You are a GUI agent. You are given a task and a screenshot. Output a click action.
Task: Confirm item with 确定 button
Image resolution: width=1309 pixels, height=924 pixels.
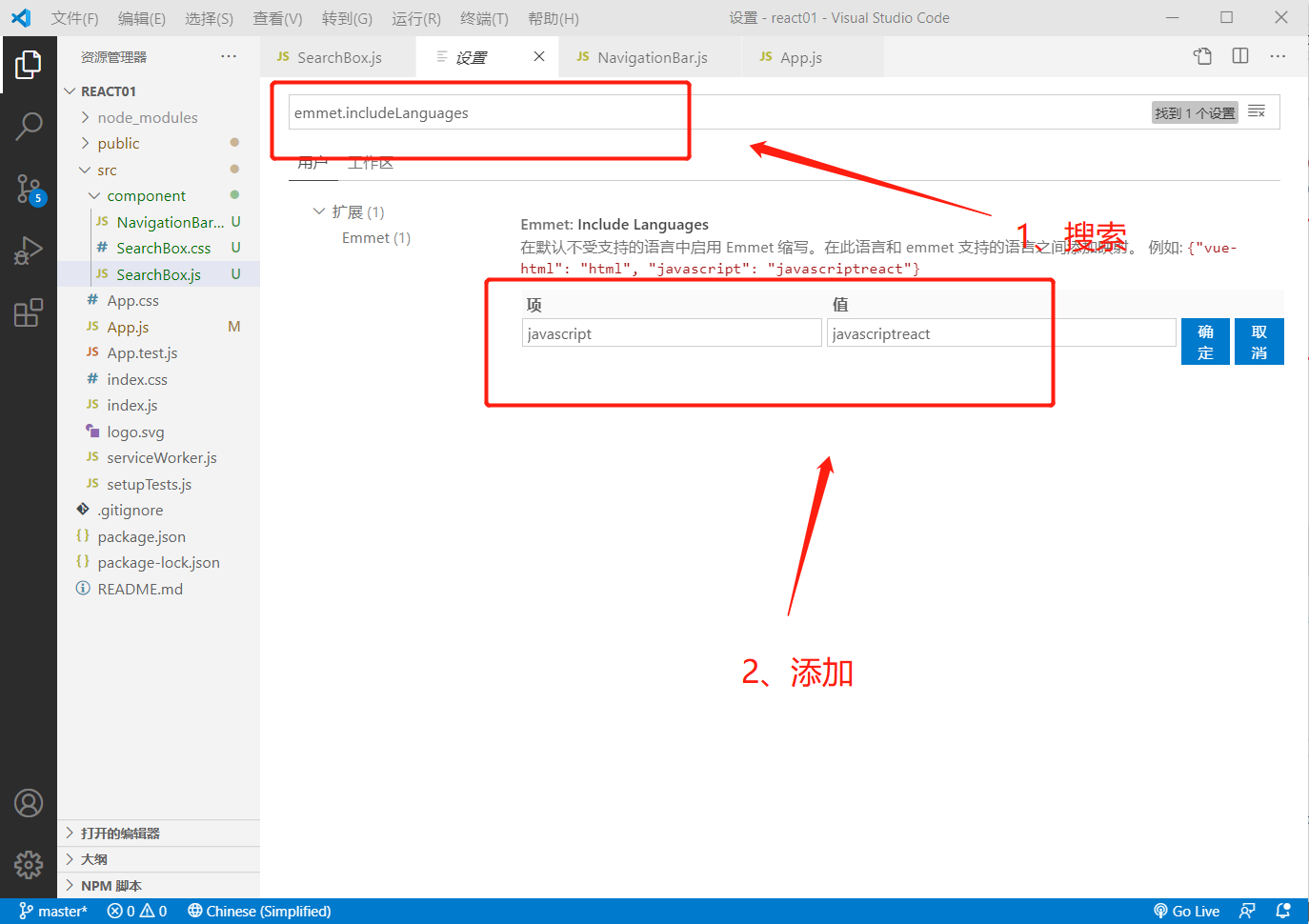click(x=1205, y=341)
